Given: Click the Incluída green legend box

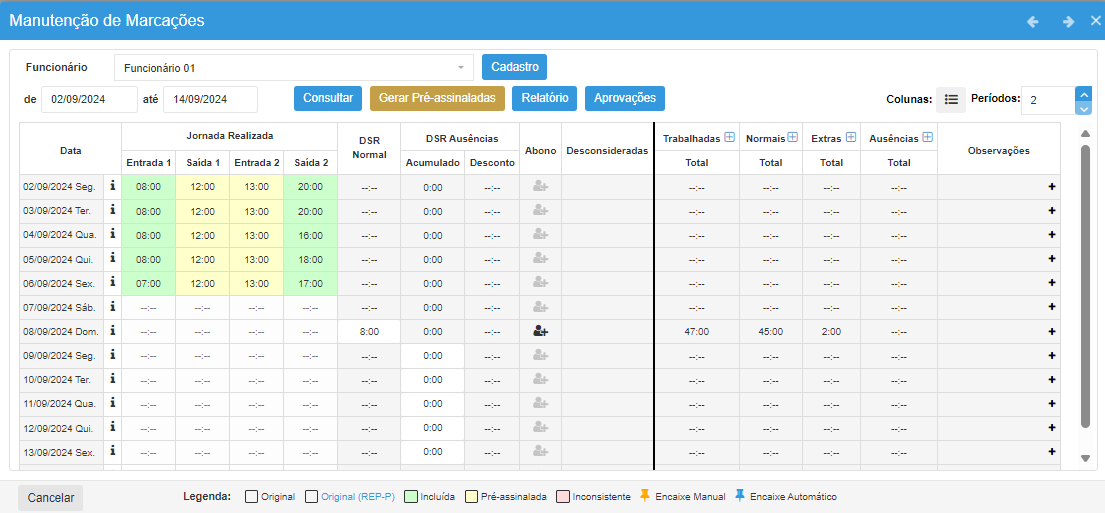Looking at the screenshot, I should (411, 497).
